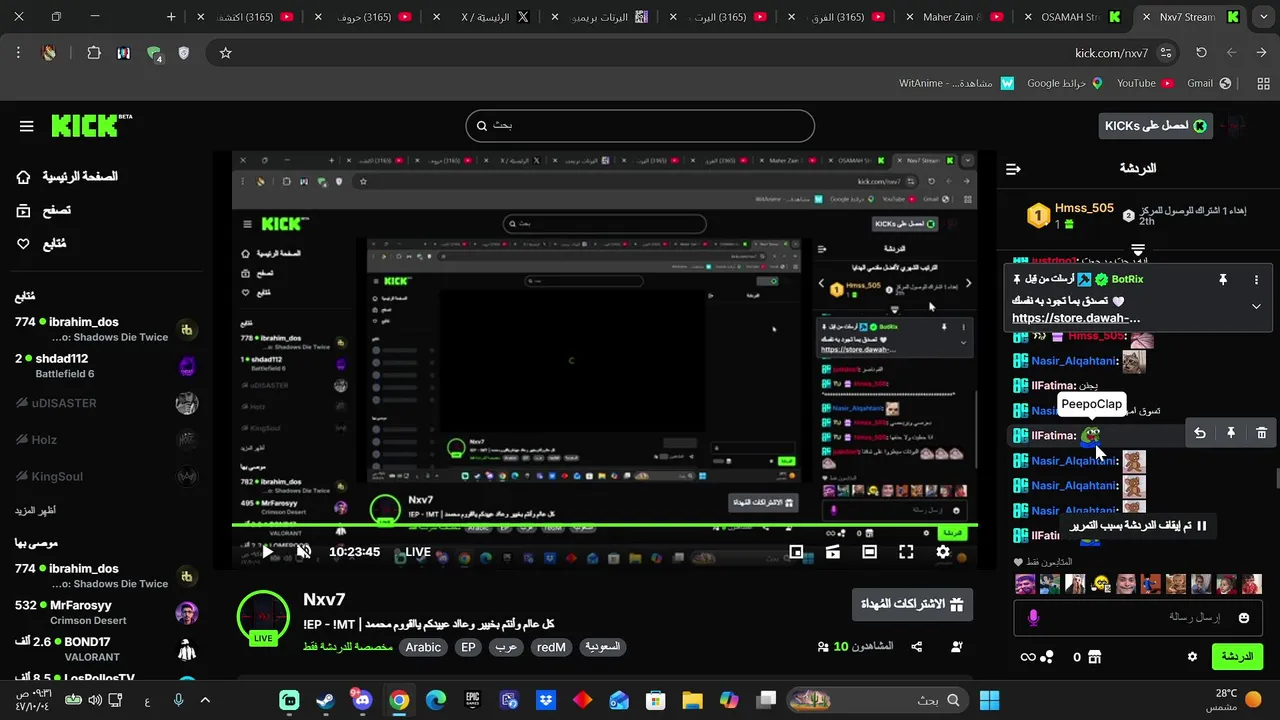
Task: Click the Nasir_Alqahtani username below PeepoClap
Action: (x=1074, y=461)
